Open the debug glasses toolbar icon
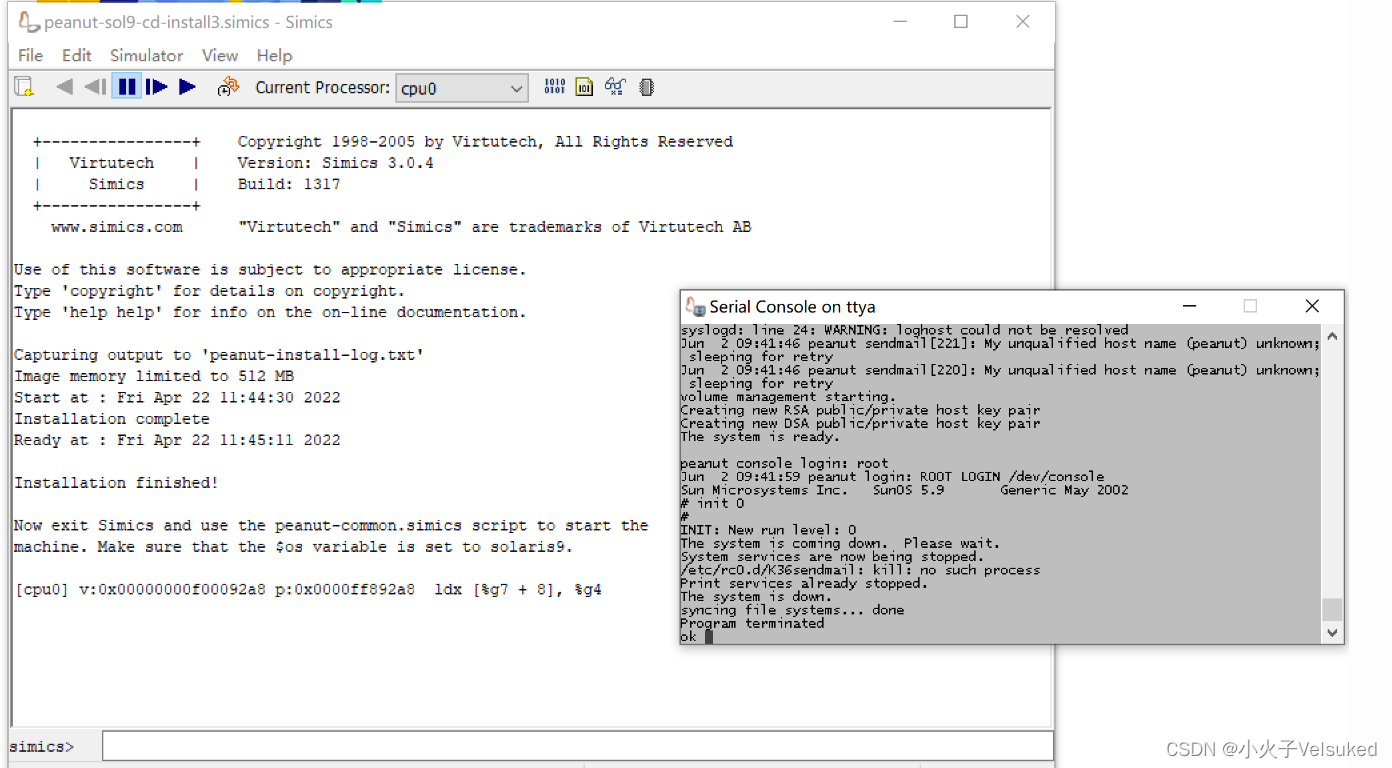 614,87
